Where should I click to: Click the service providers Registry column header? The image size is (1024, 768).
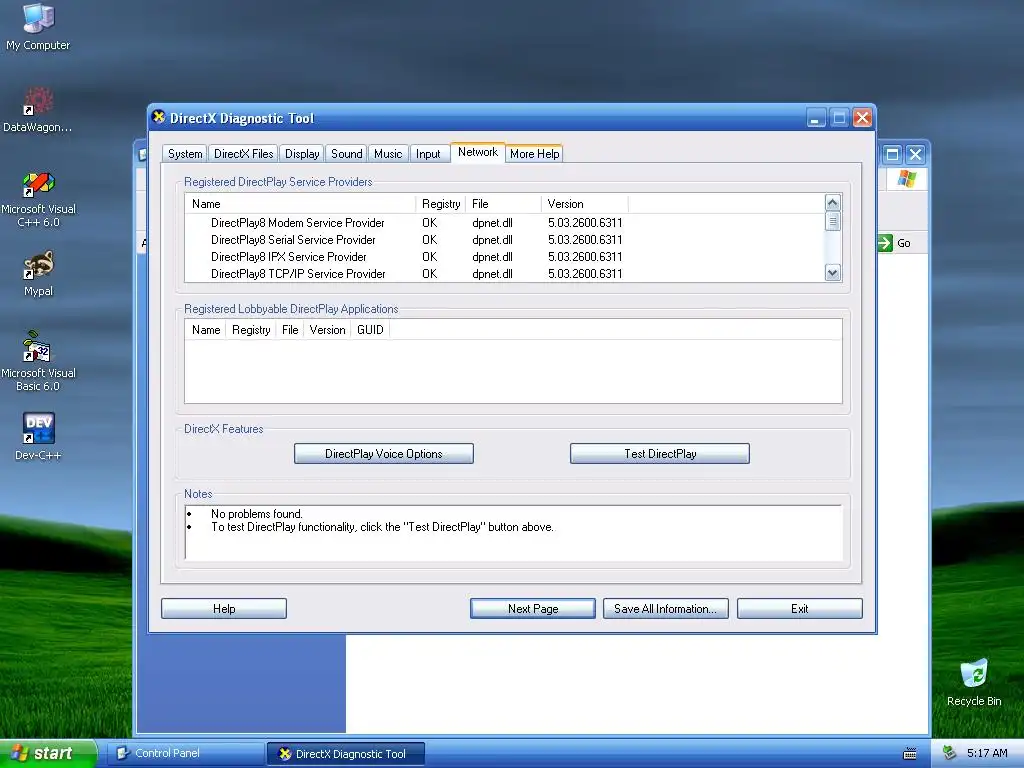click(441, 204)
